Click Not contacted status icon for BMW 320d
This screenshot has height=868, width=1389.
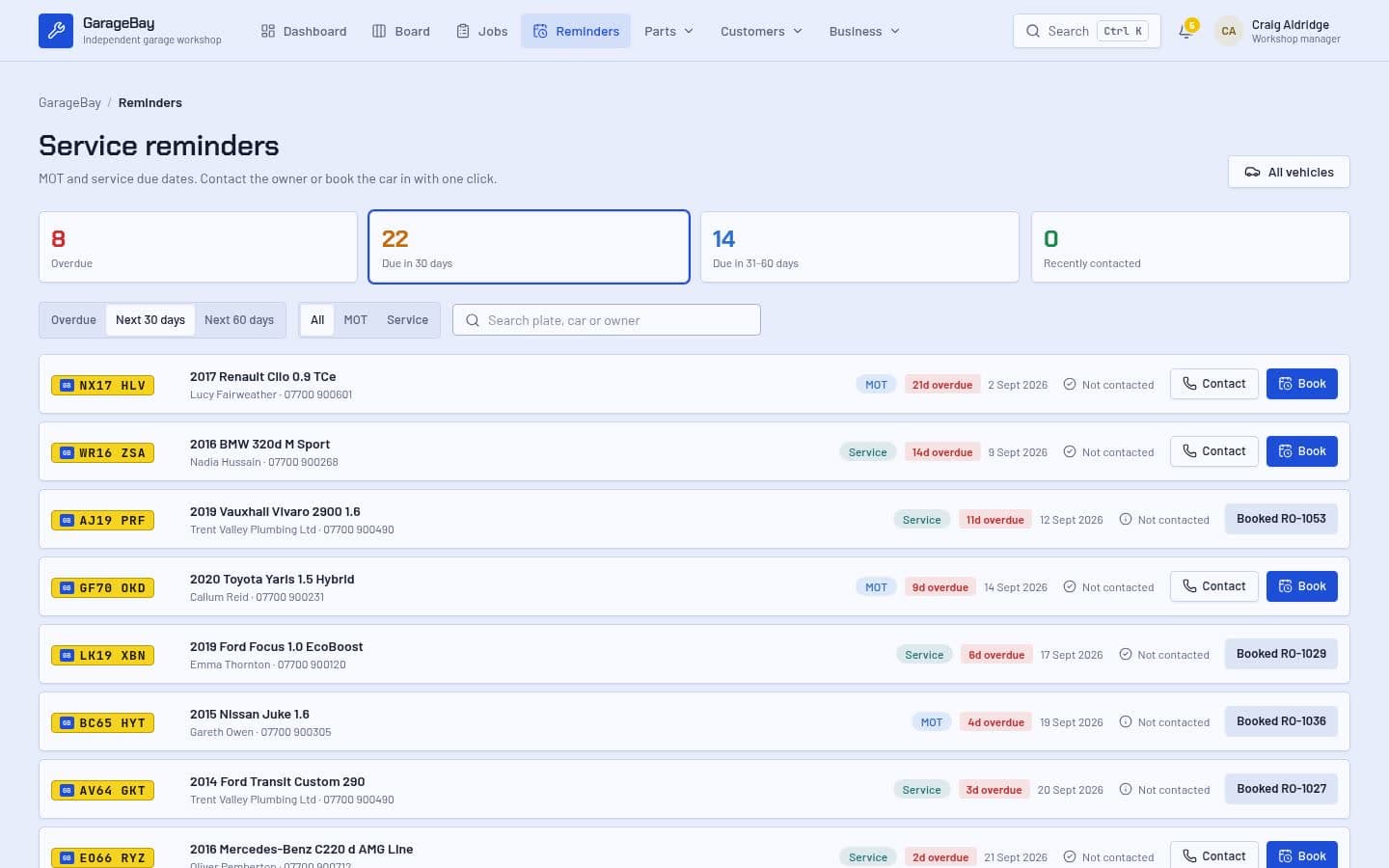[x=1070, y=451]
